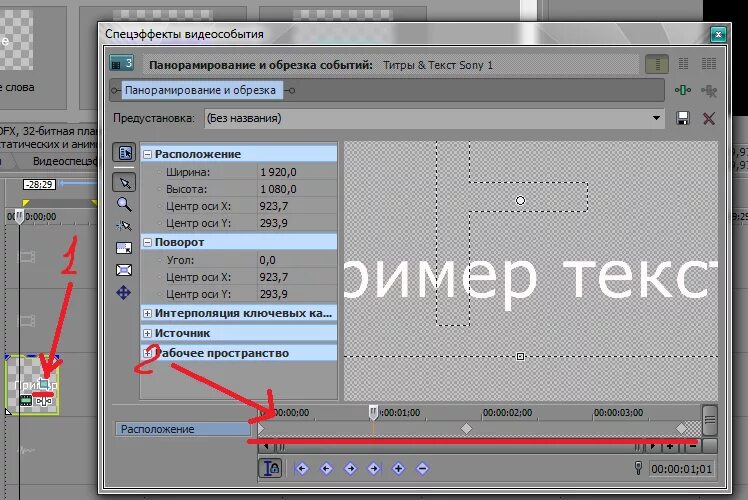Viewport: 748px width, 500px height.
Task: Toggle the Size About Center icon
Action: (124, 271)
